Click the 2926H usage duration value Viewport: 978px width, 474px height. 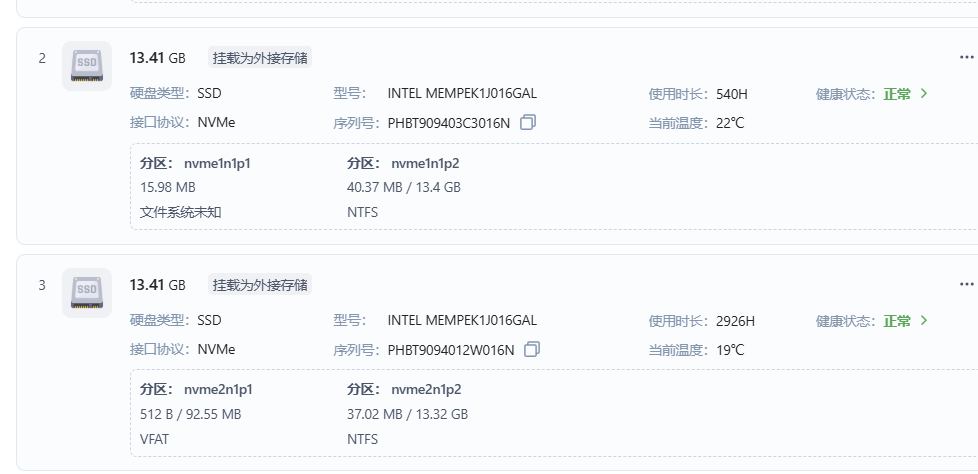point(736,322)
